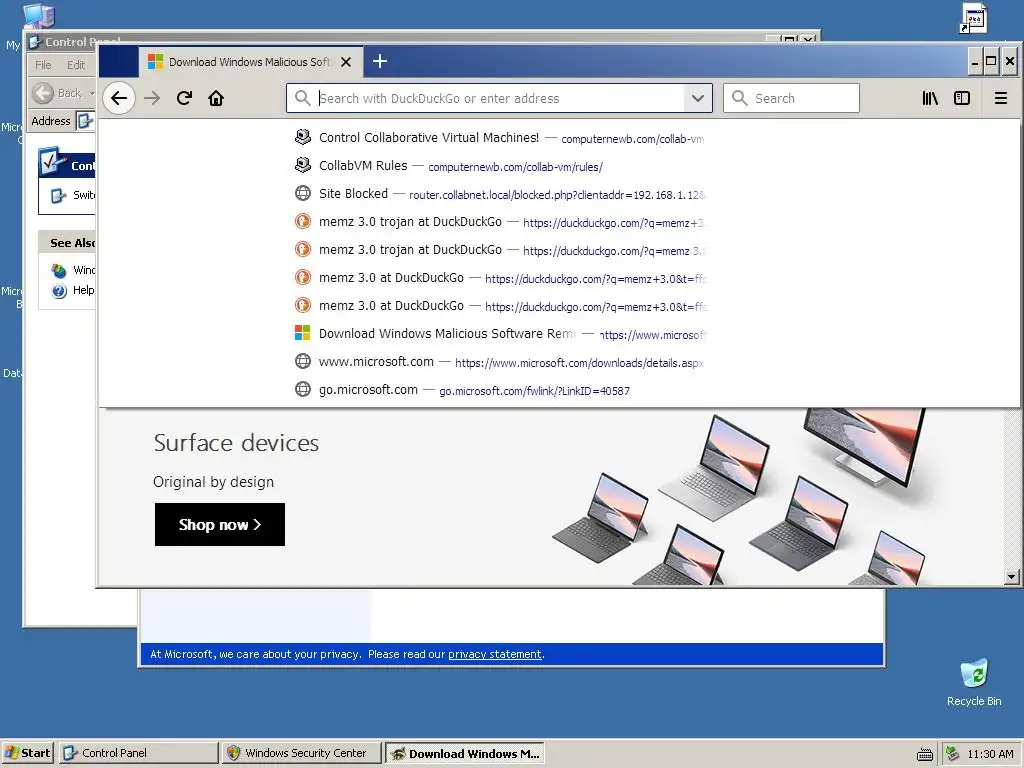This screenshot has width=1024, height=768.
Task: Open www.microsoft.com downloads details suggestion
Action: tap(500, 362)
